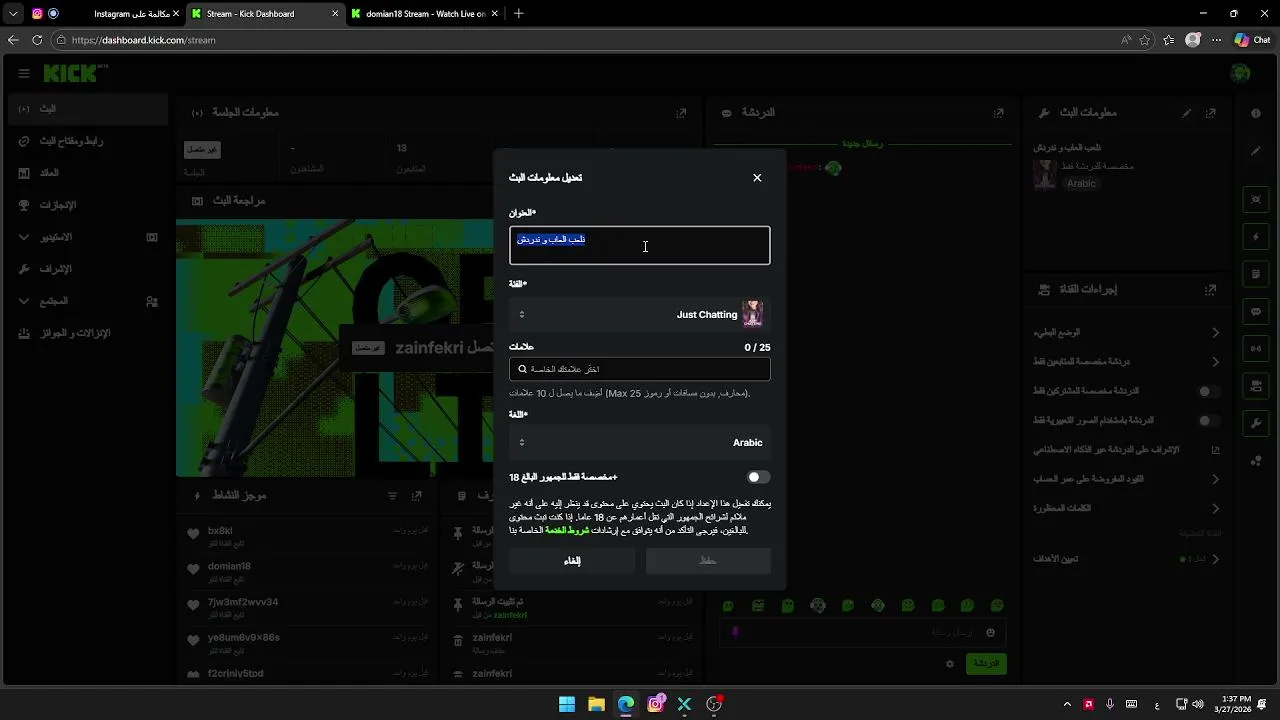Screen dimensions: 1280x720
Task: Open the emoji picker in chat input
Action: coord(991,632)
